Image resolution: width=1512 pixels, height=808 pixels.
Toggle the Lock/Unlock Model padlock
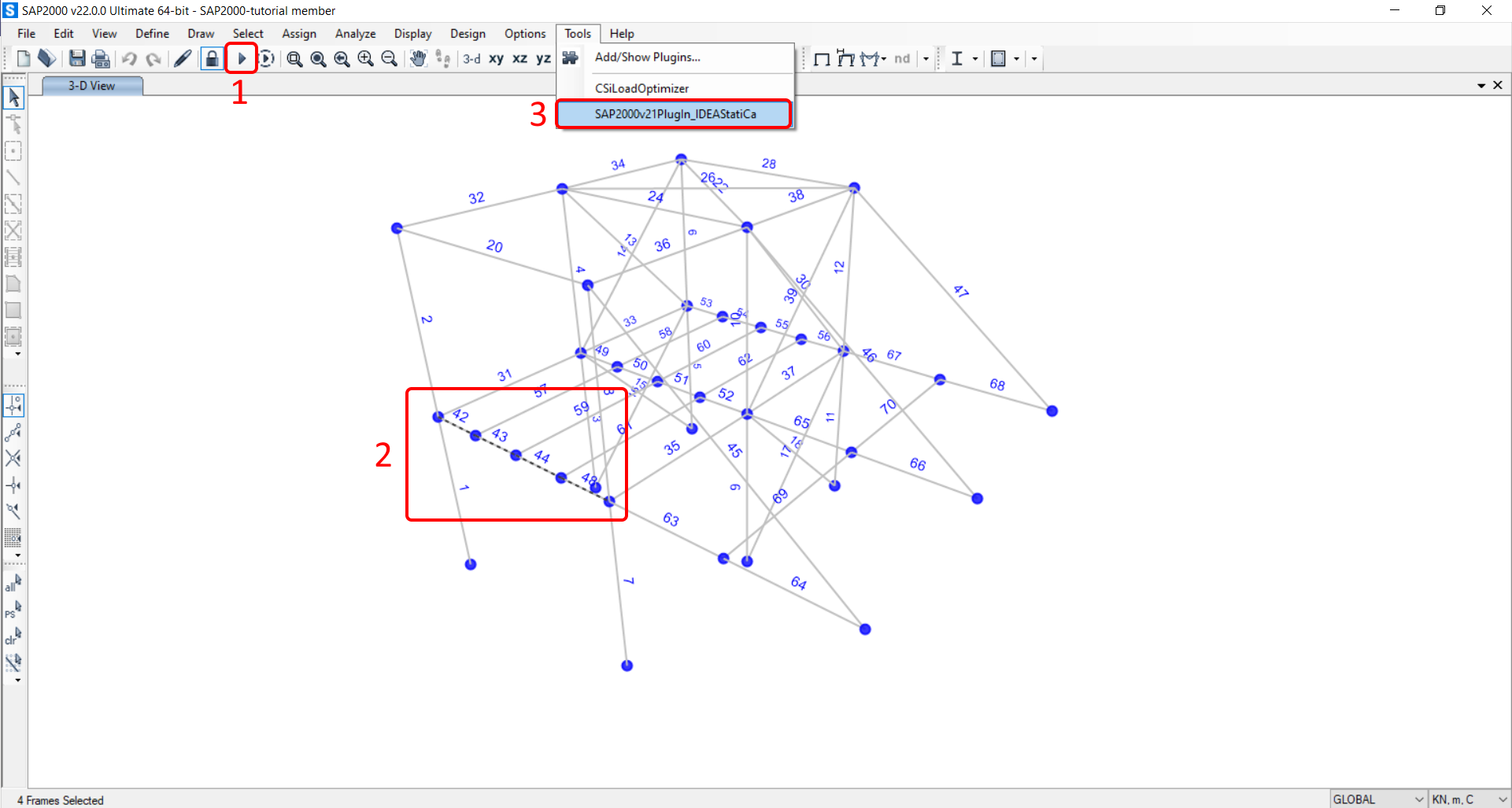tap(211, 58)
